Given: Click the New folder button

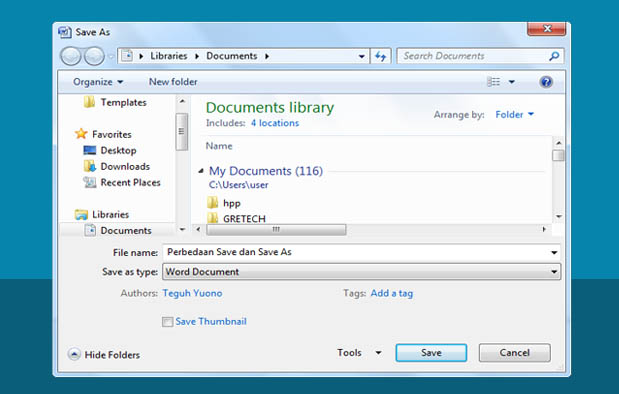Looking at the screenshot, I should 173,82.
